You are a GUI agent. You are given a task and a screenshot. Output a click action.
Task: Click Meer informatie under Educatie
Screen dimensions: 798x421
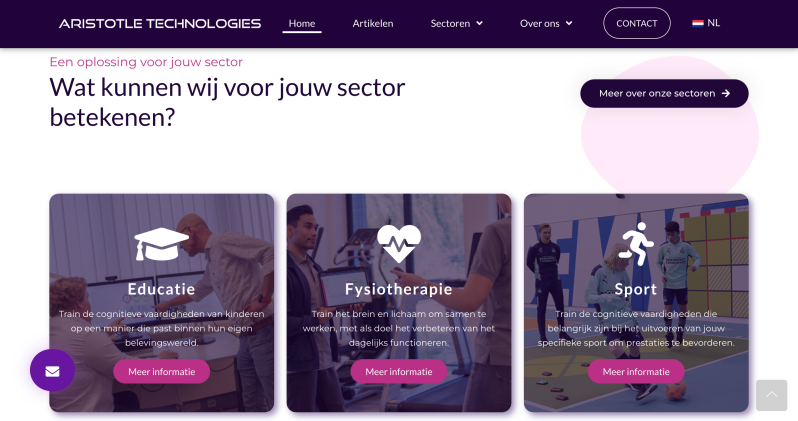[161, 372]
